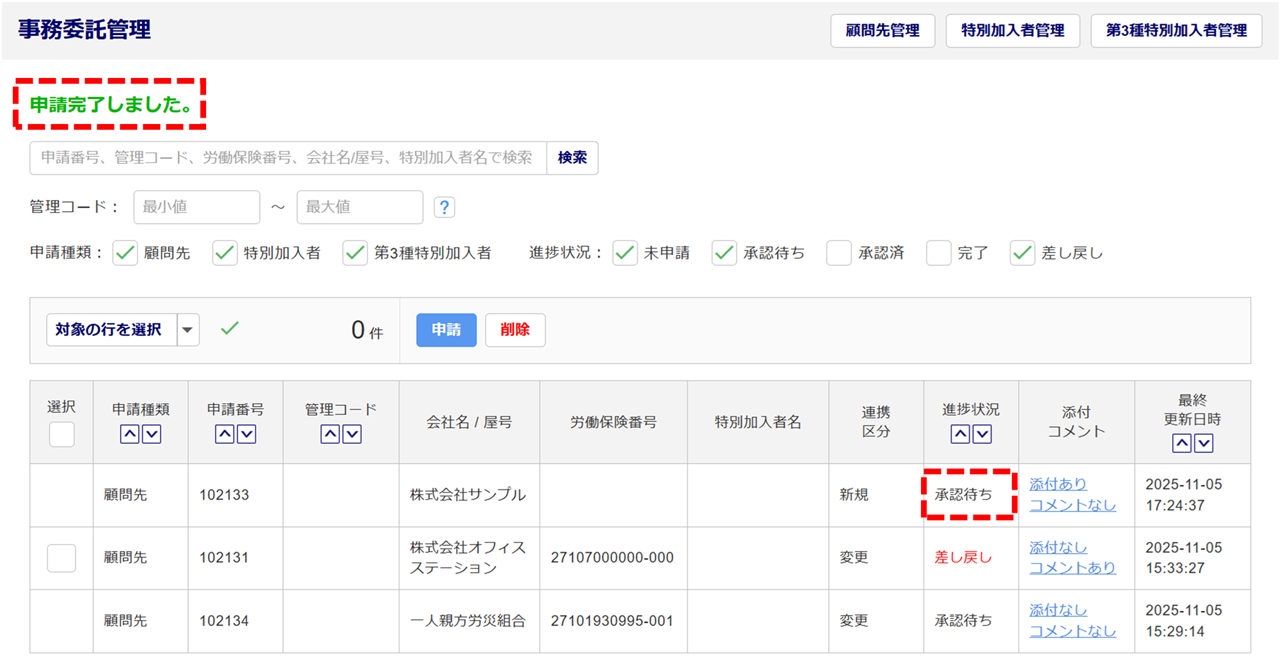Uncheck the 顧問先 application type checkbox
The height and width of the screenshot is (661, 1280).
coord(125,253)
